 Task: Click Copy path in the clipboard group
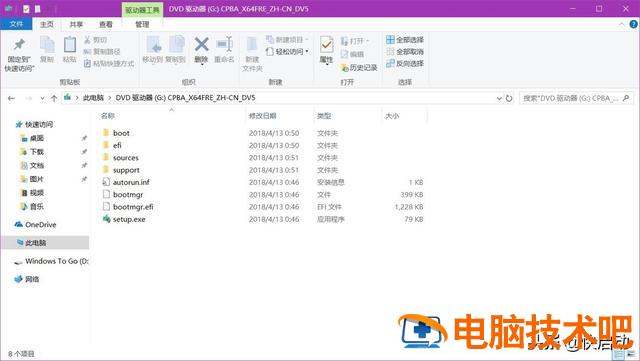click(102, 51)
